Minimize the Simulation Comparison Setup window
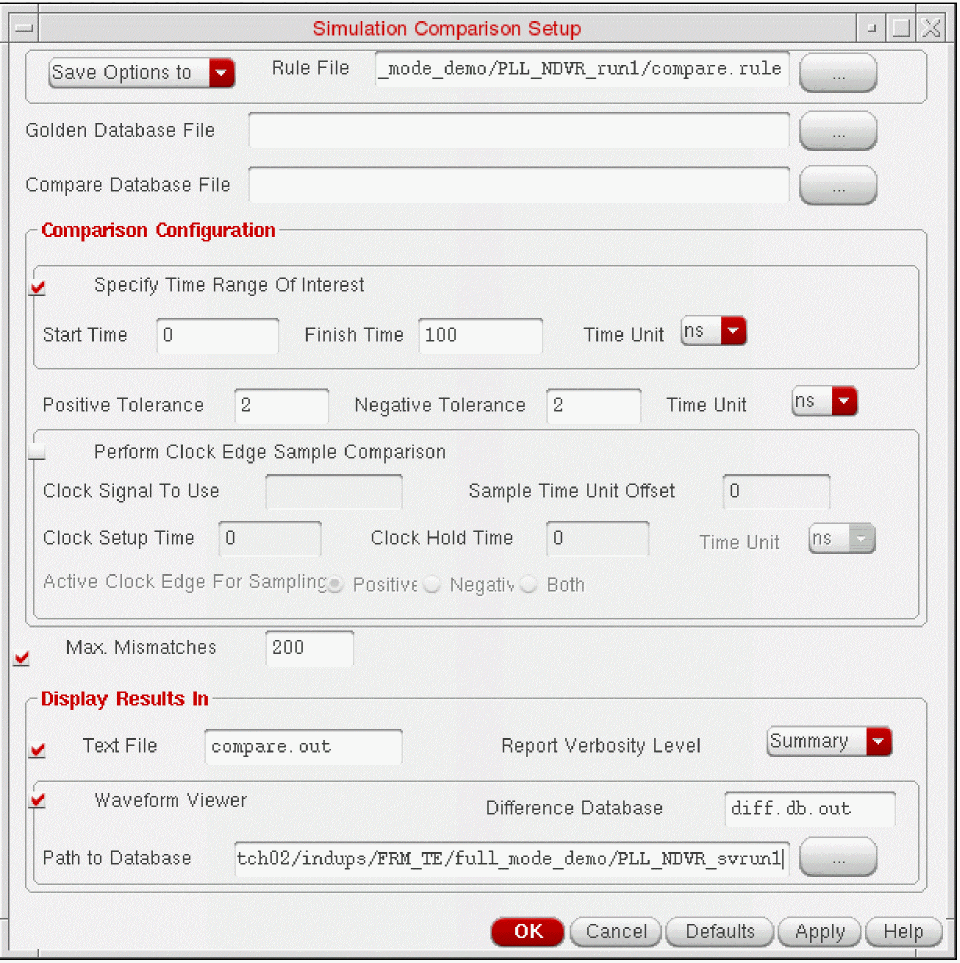The height and width of the screenshot is (963, 960). pos(871,28)
